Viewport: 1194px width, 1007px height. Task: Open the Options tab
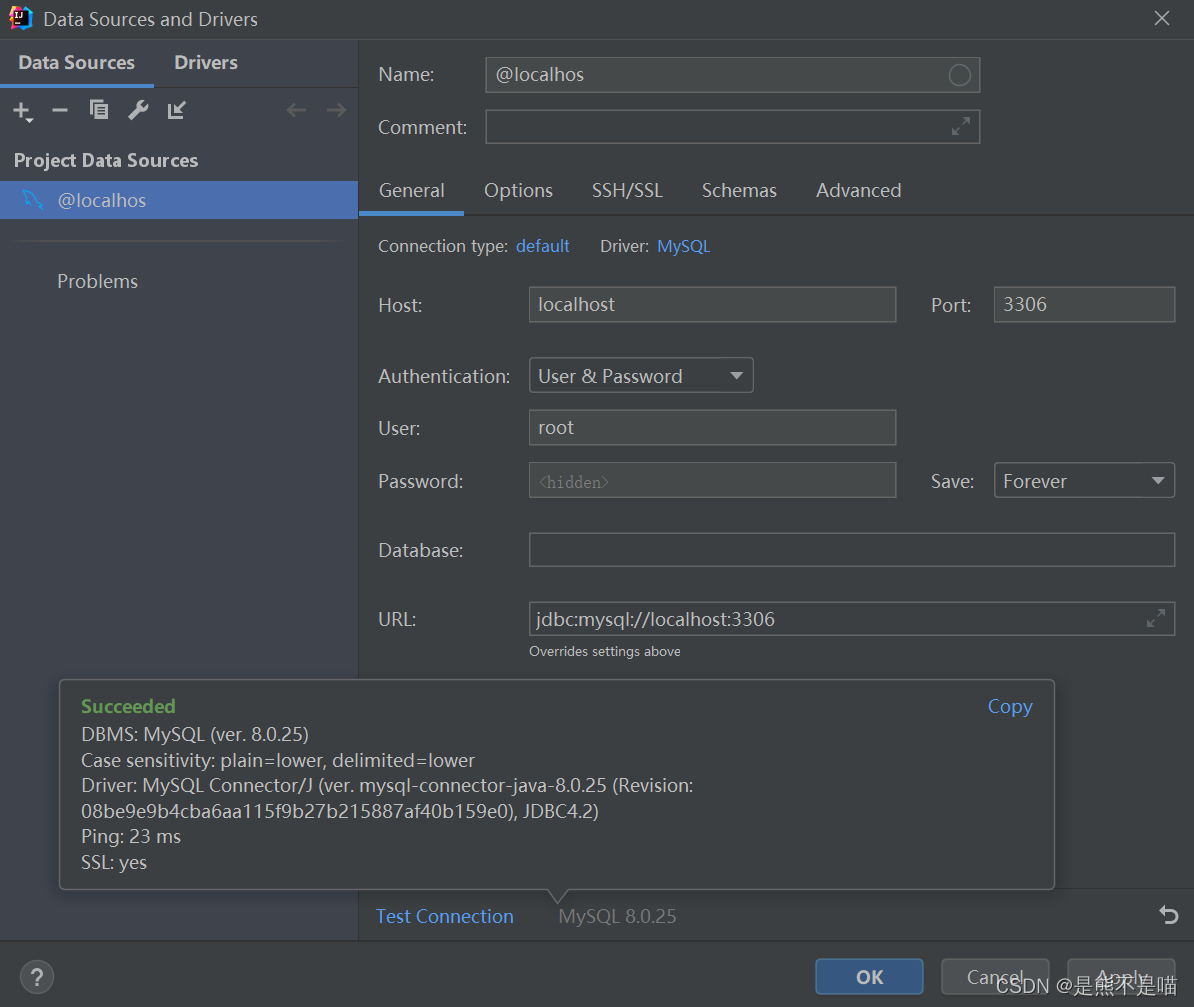click(x=518, y=190)
